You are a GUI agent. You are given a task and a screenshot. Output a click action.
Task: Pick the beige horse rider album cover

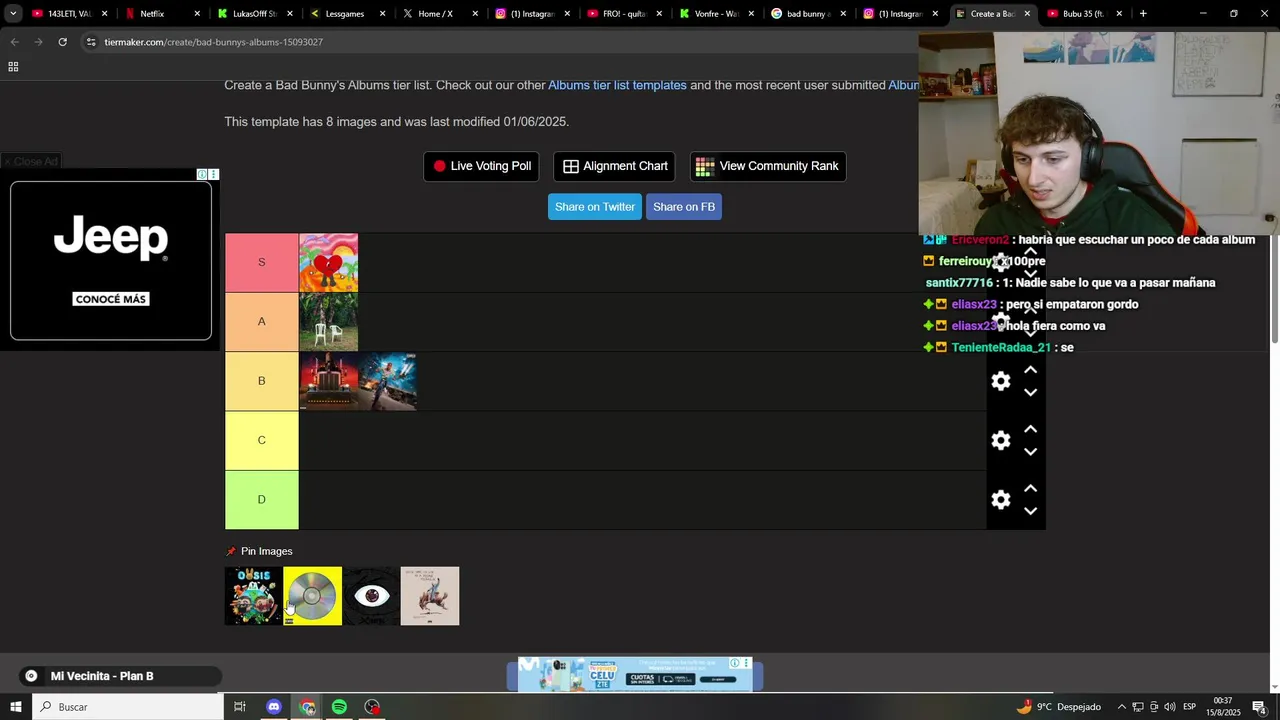430,596
